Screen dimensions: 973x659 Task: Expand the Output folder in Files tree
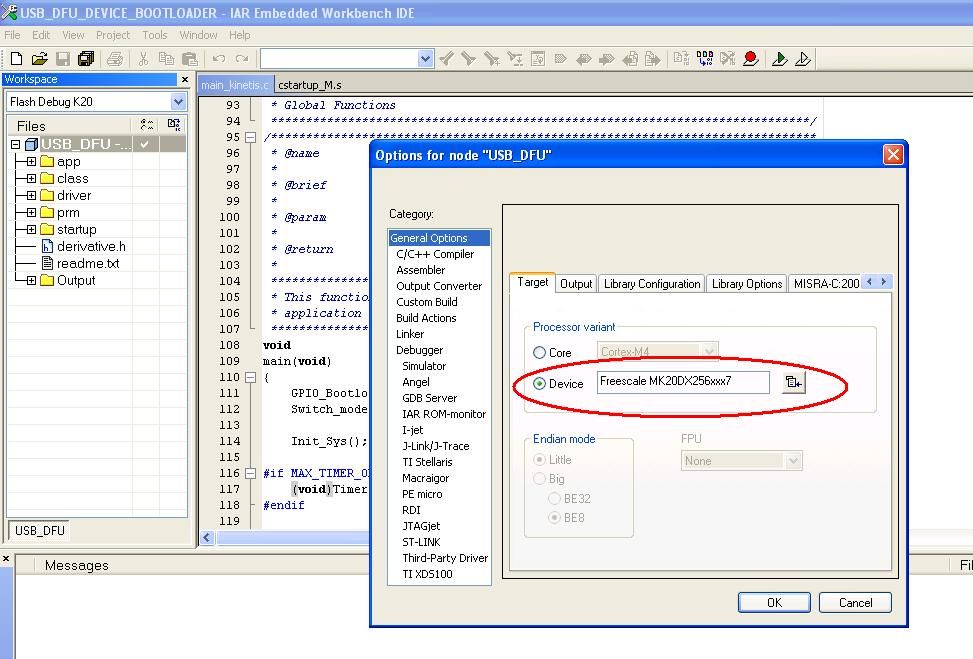click(x=31, y=280)
